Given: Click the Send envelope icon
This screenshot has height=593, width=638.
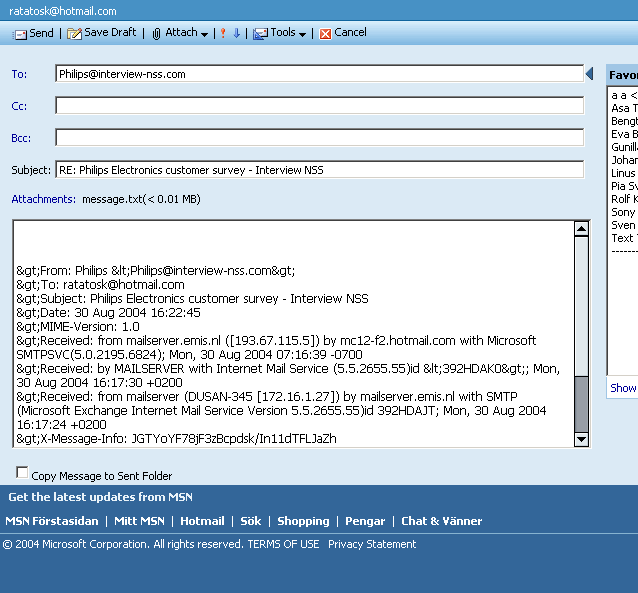Looking at the screenshot, I should click(19, 34).
